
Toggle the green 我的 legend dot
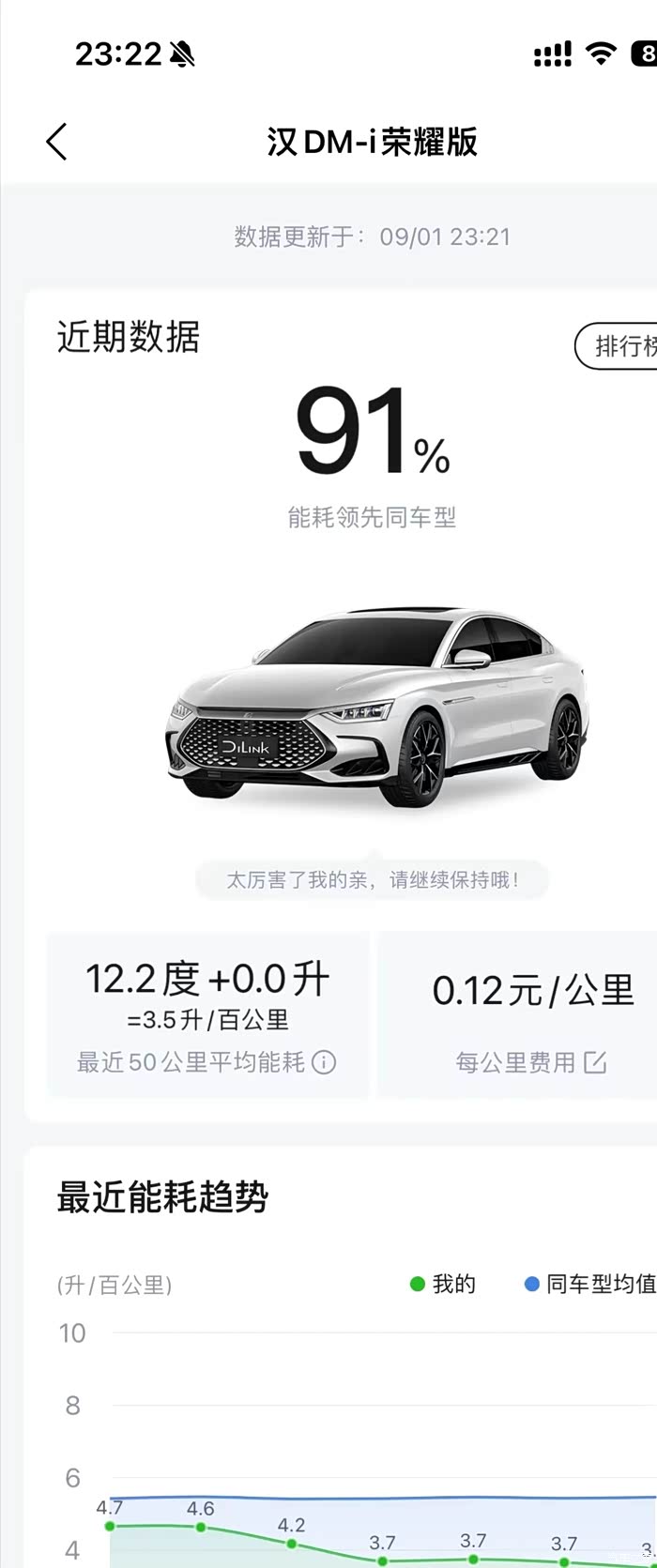(x=418, y=1284)
